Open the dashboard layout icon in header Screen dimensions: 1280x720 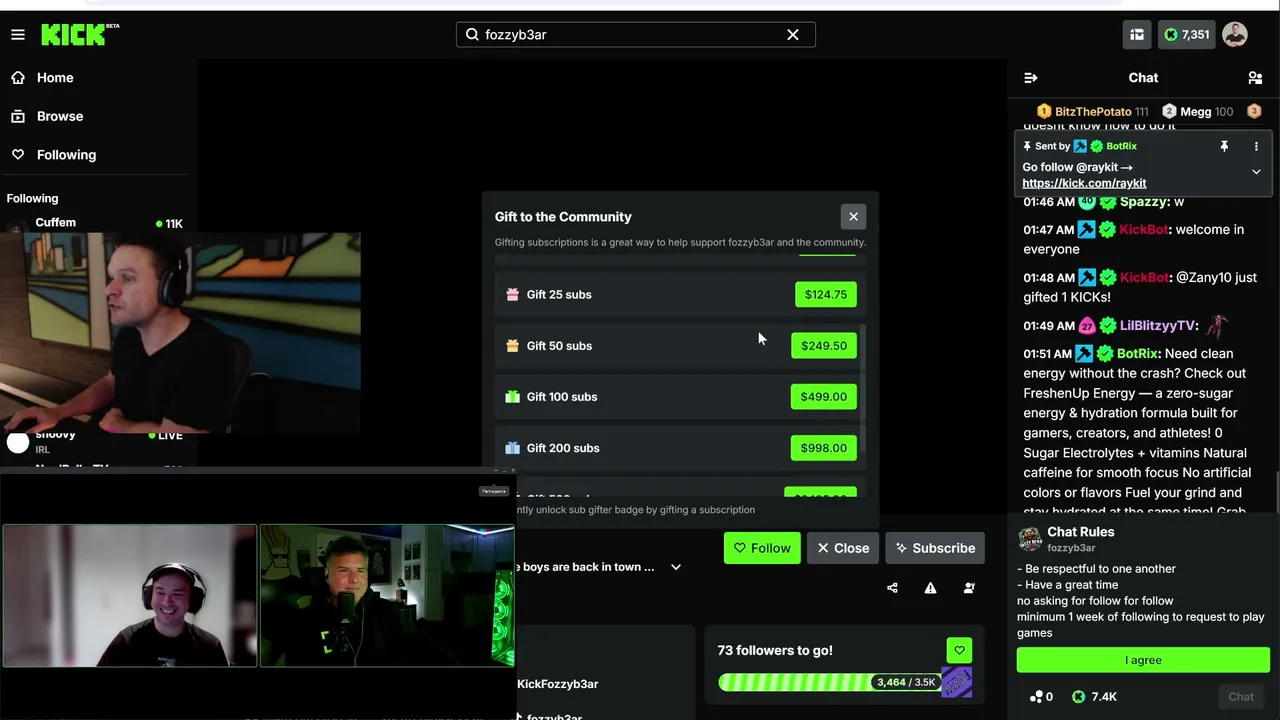(x=1137, y=35)
